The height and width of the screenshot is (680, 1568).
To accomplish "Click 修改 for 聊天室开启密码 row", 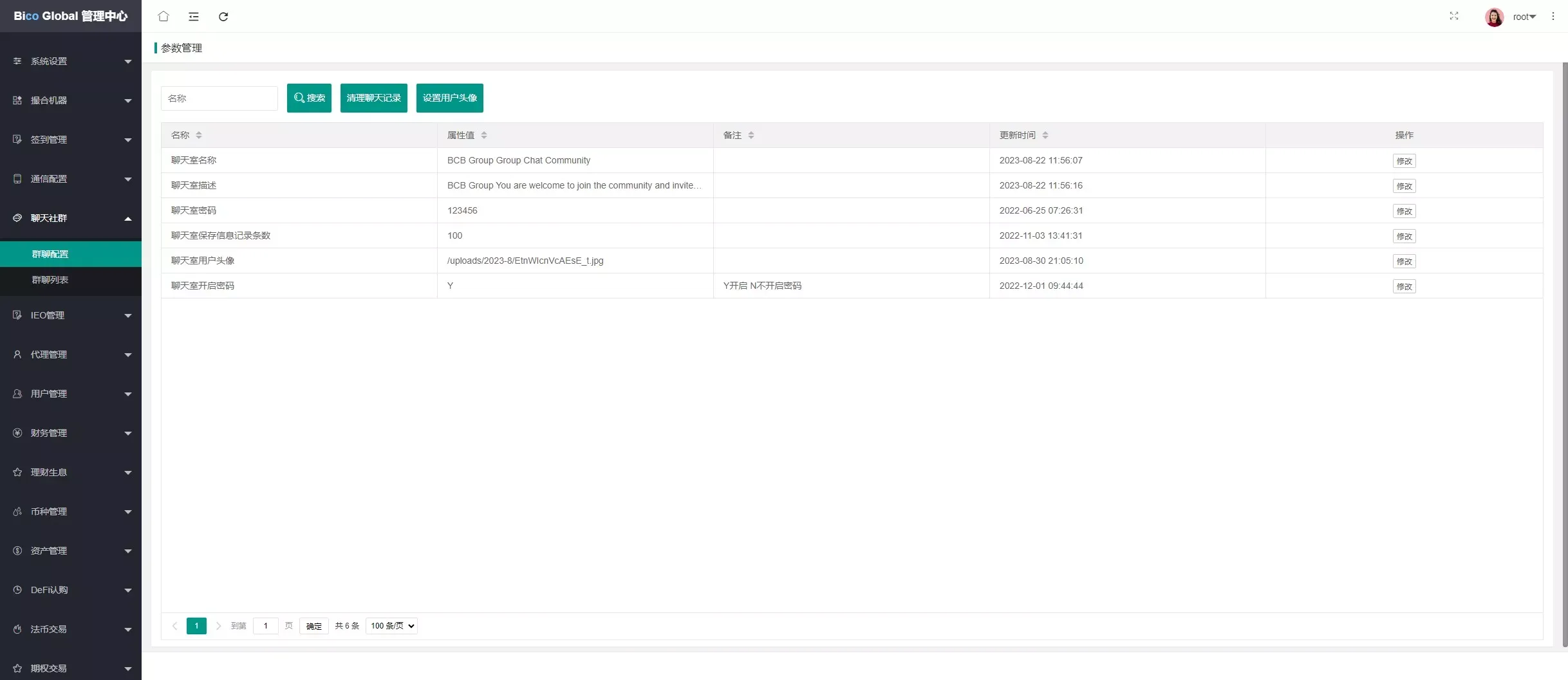I will [x=1405, y=286].
